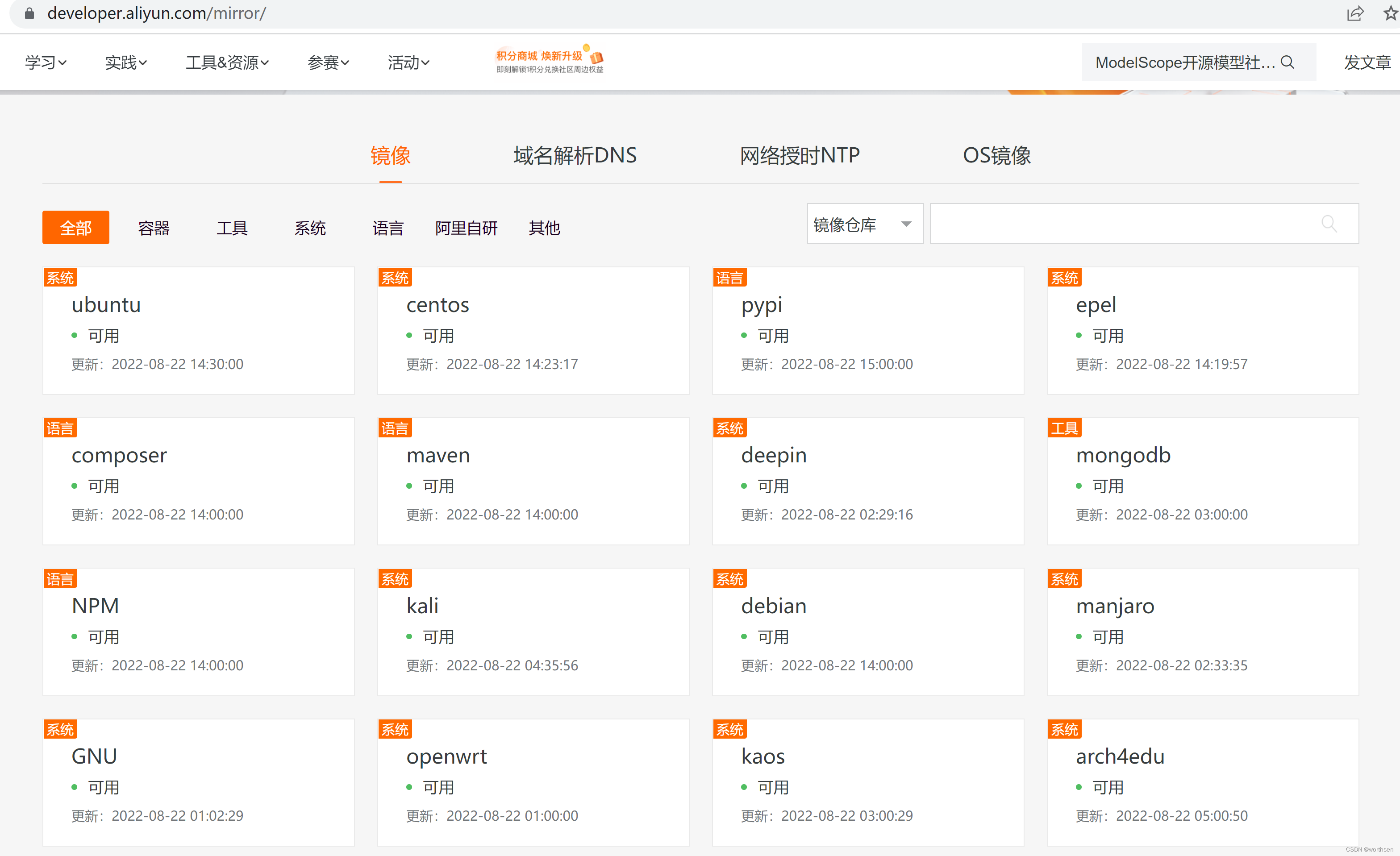Switch to the 域名解析DNS tab

pos(575,155)
